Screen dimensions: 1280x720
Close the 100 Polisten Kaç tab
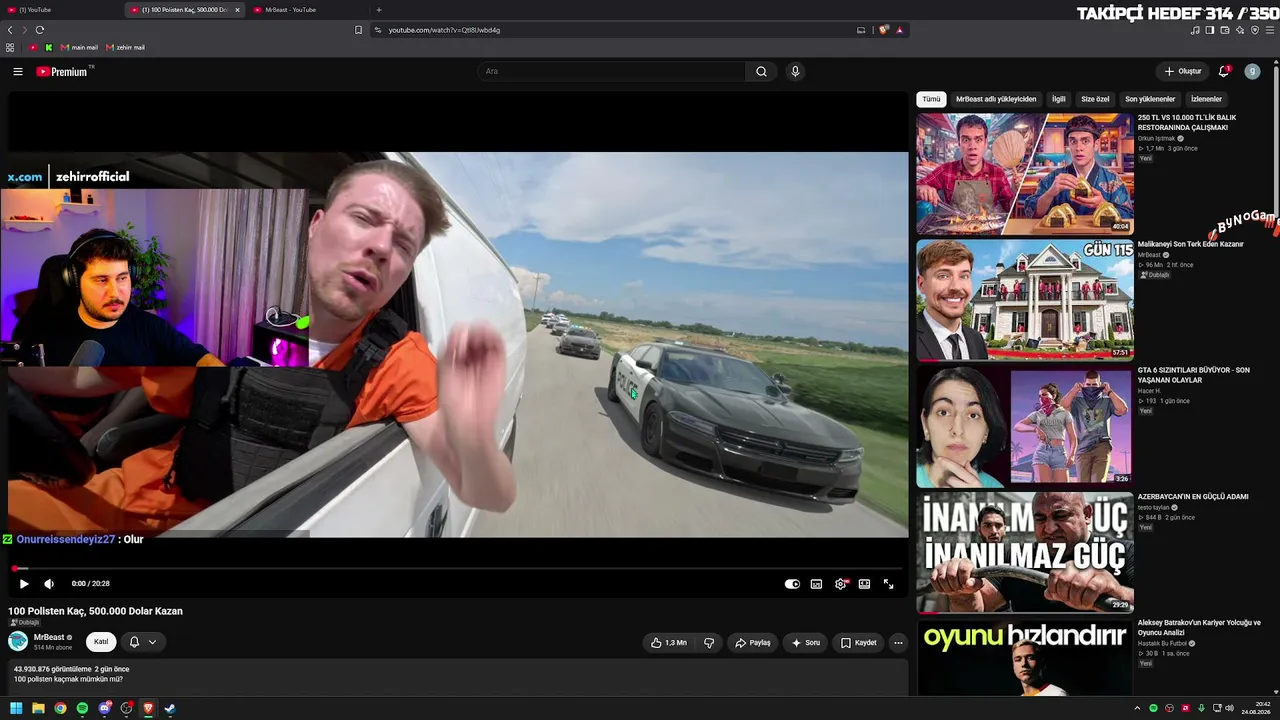click(237, 10)
